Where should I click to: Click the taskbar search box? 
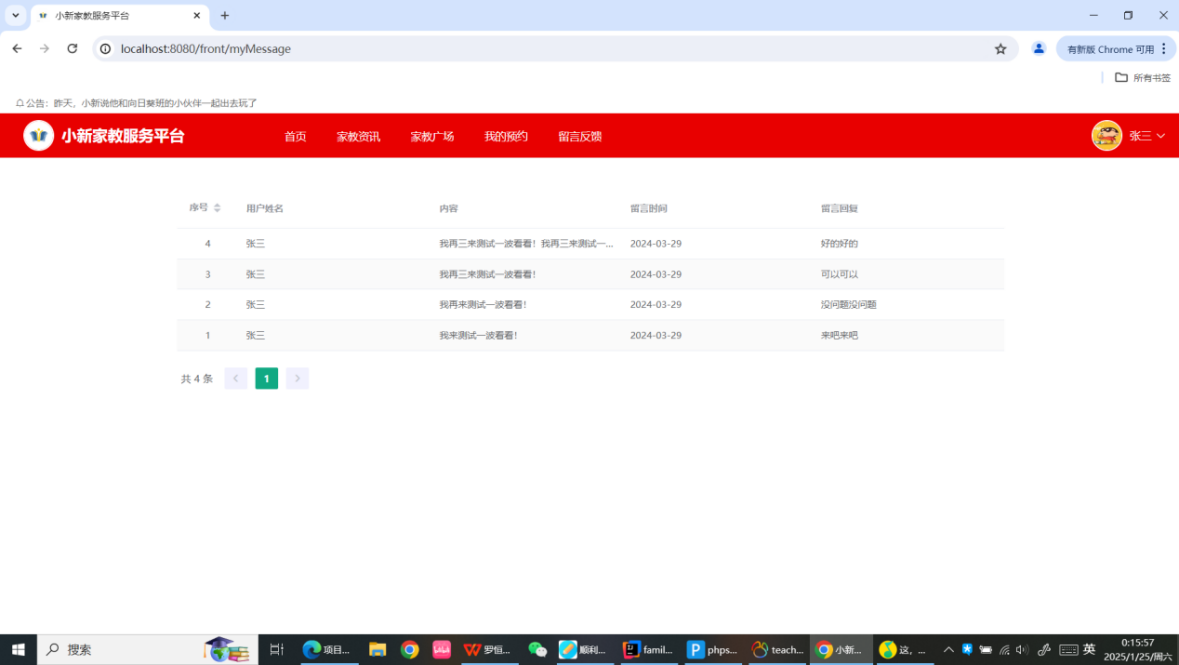coord(147,649)
